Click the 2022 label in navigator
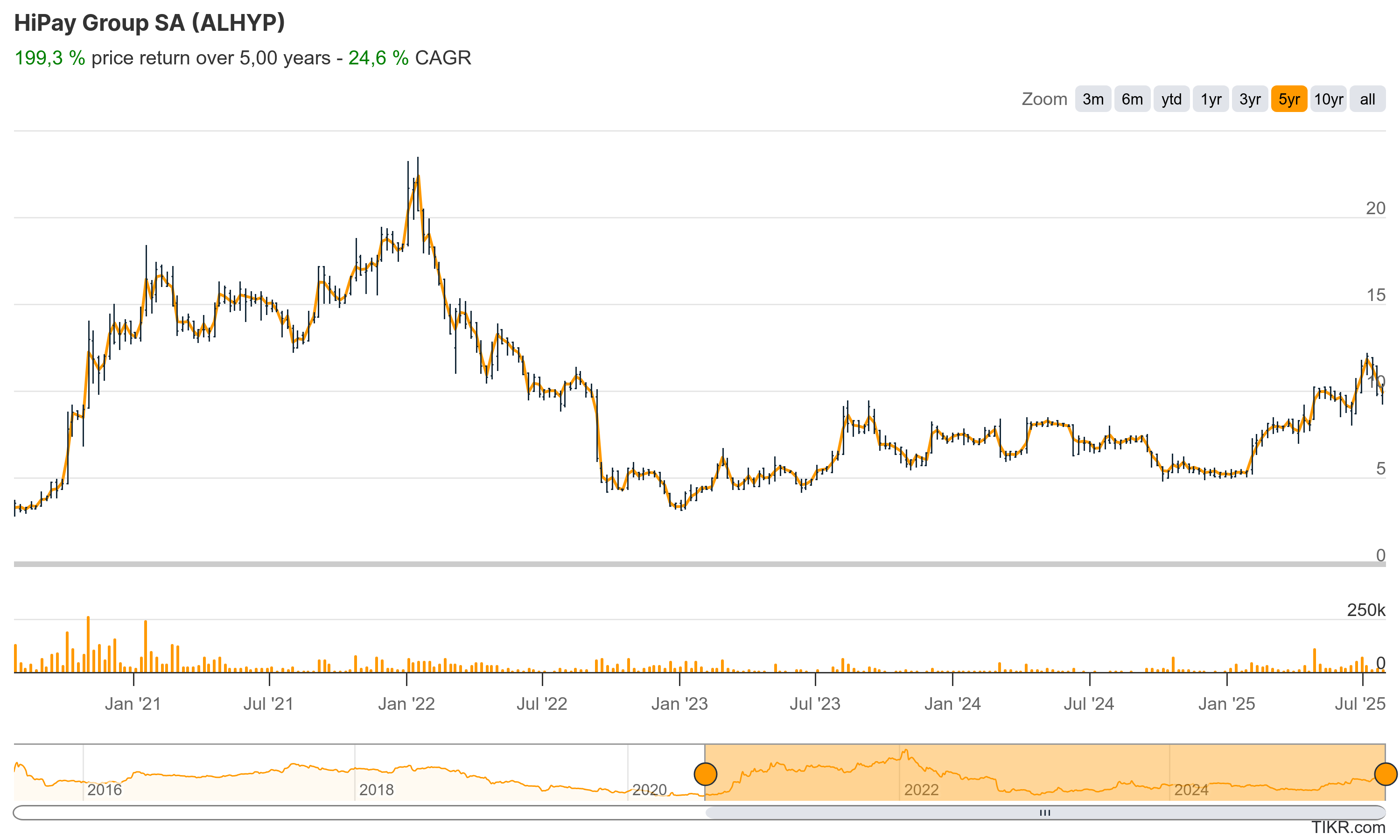This screenshot has height=840, width=1400. (921, 789)
